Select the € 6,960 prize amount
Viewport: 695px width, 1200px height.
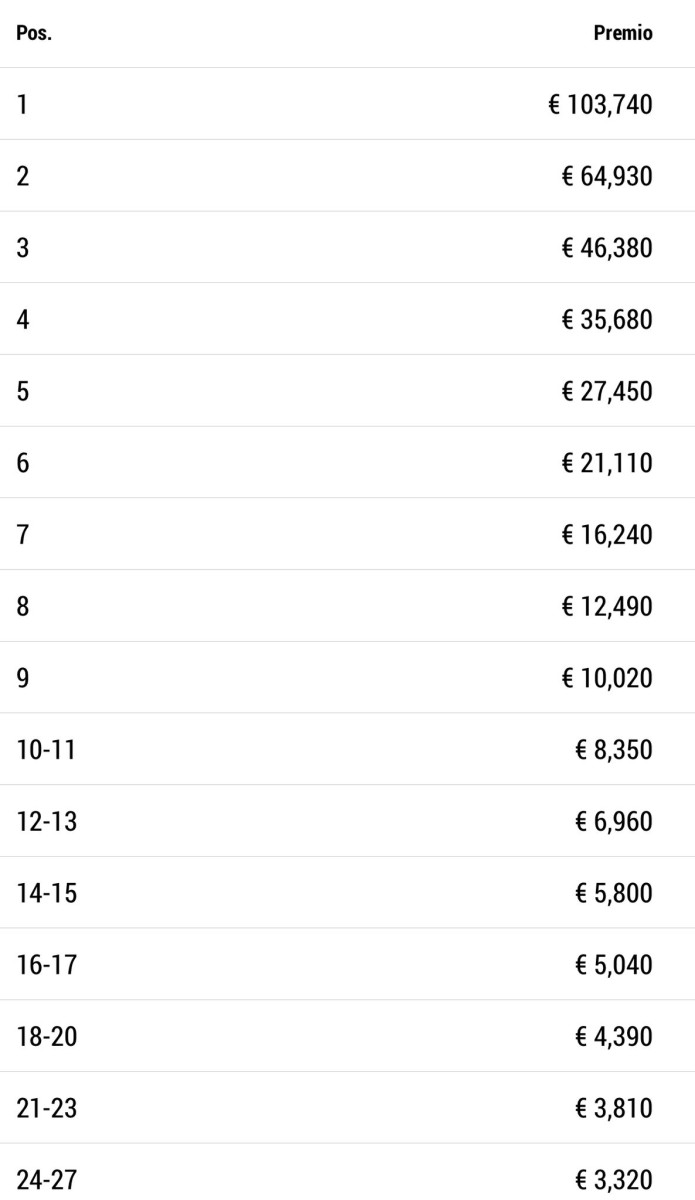[x=613, y=822]
